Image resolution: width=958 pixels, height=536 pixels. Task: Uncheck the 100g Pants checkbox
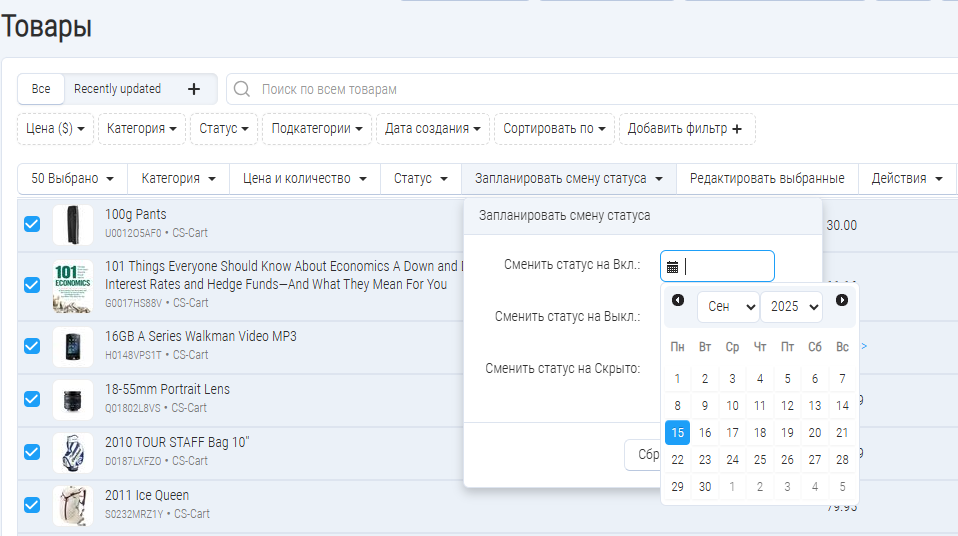[x=32, y=224]
